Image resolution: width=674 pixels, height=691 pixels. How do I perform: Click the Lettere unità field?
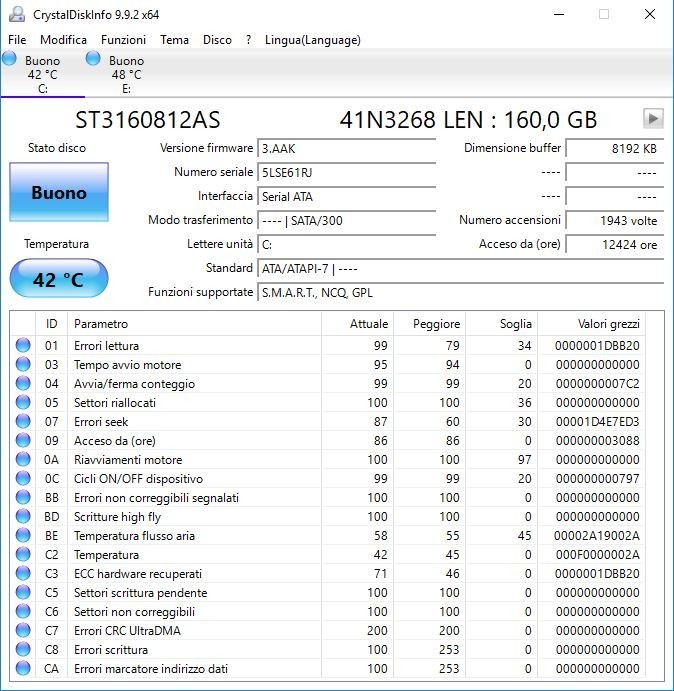(x=346, y=245)
